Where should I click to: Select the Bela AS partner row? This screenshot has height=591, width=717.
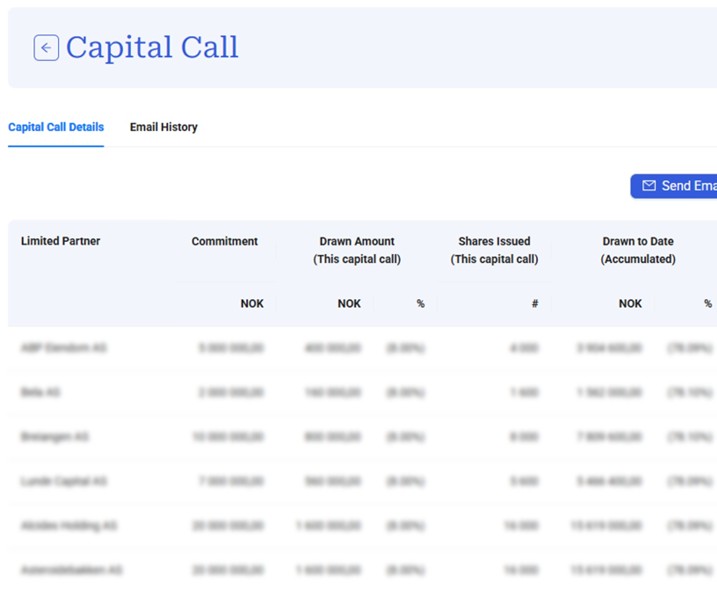(41, 393)
